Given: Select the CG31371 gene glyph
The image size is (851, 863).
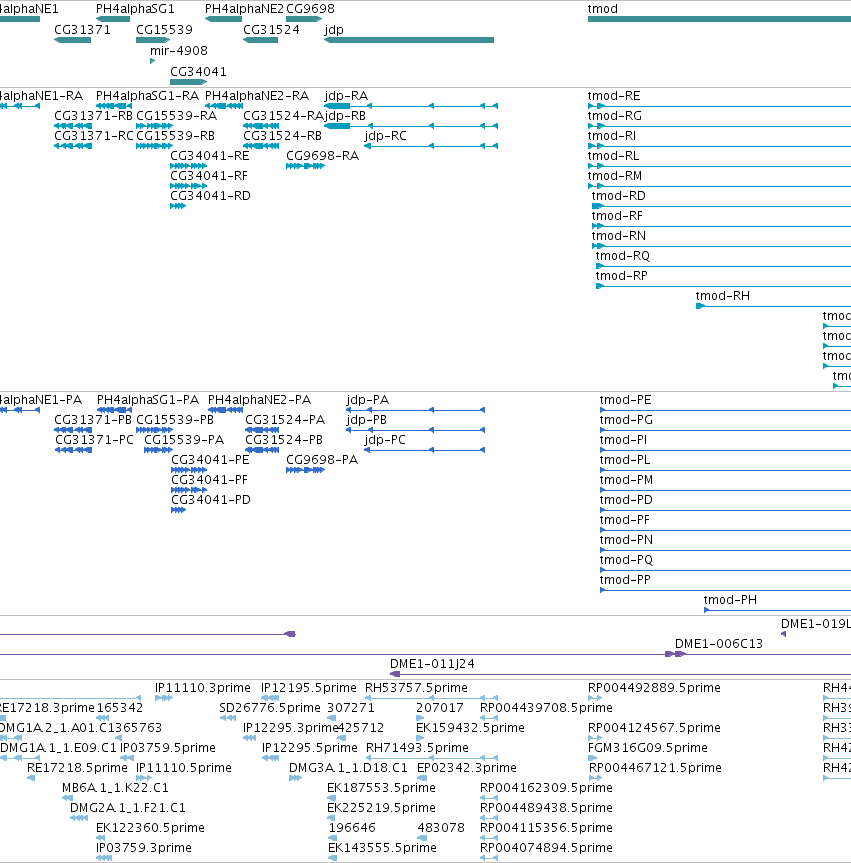Looking at the screenshot, I should (x=72, y=40).
